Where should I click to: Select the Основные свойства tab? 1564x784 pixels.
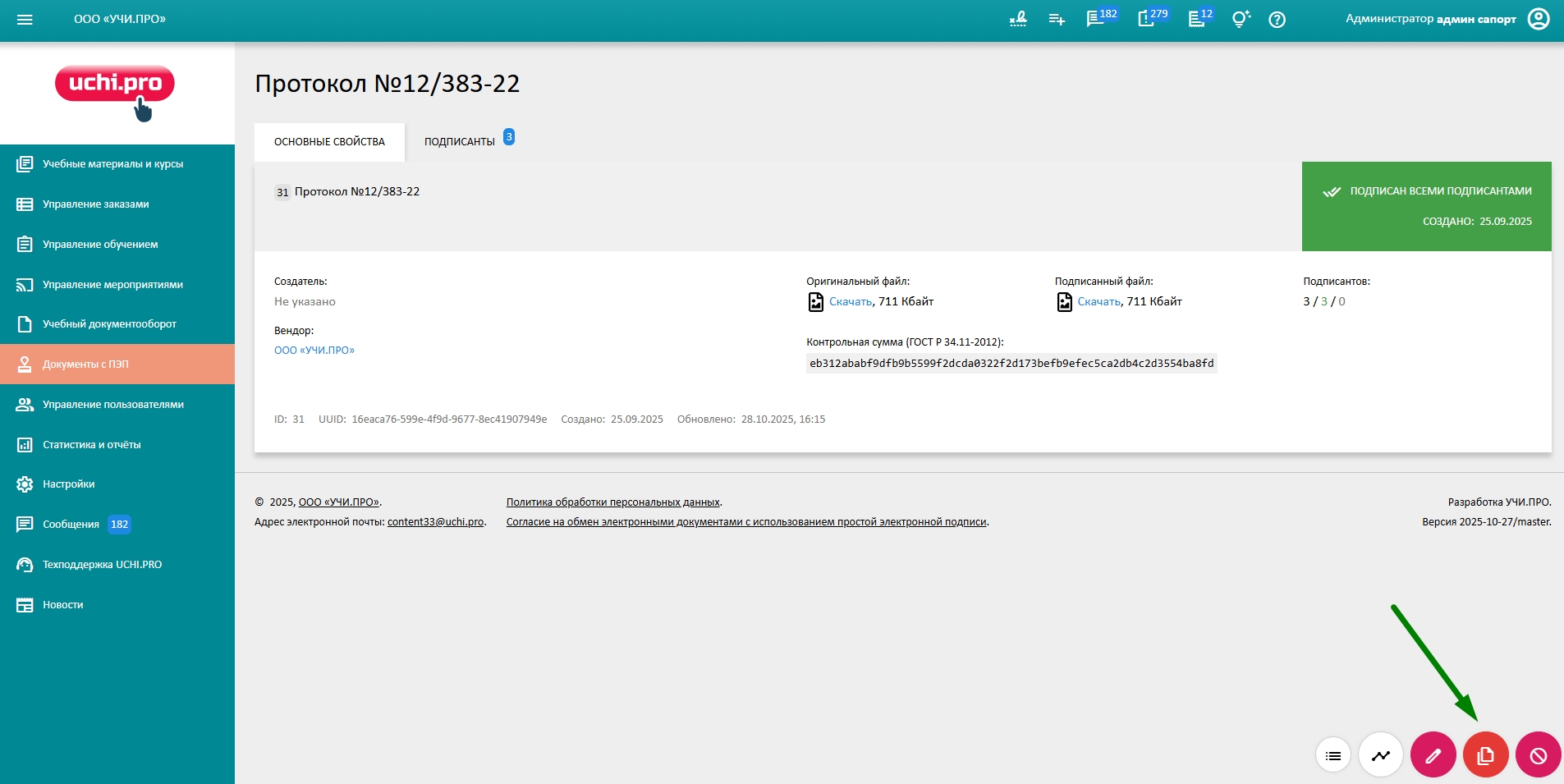click(329, 142)
